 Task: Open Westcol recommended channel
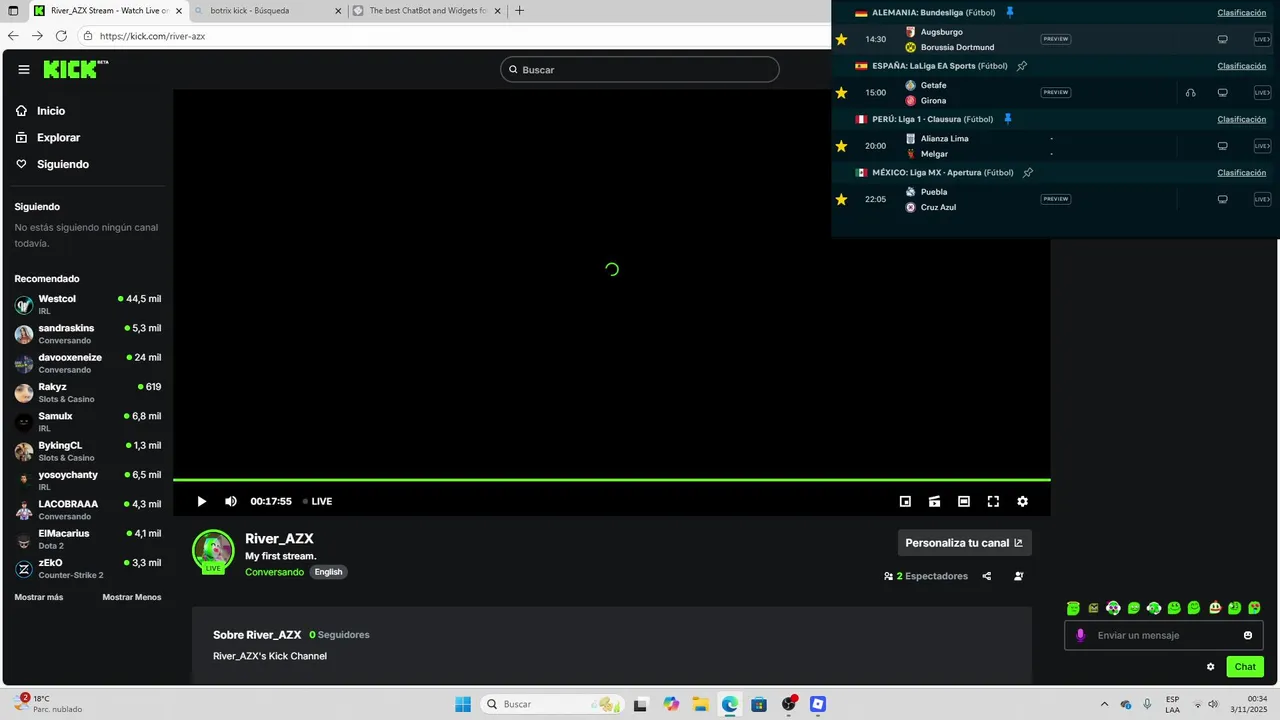click(x=88, y=304)
